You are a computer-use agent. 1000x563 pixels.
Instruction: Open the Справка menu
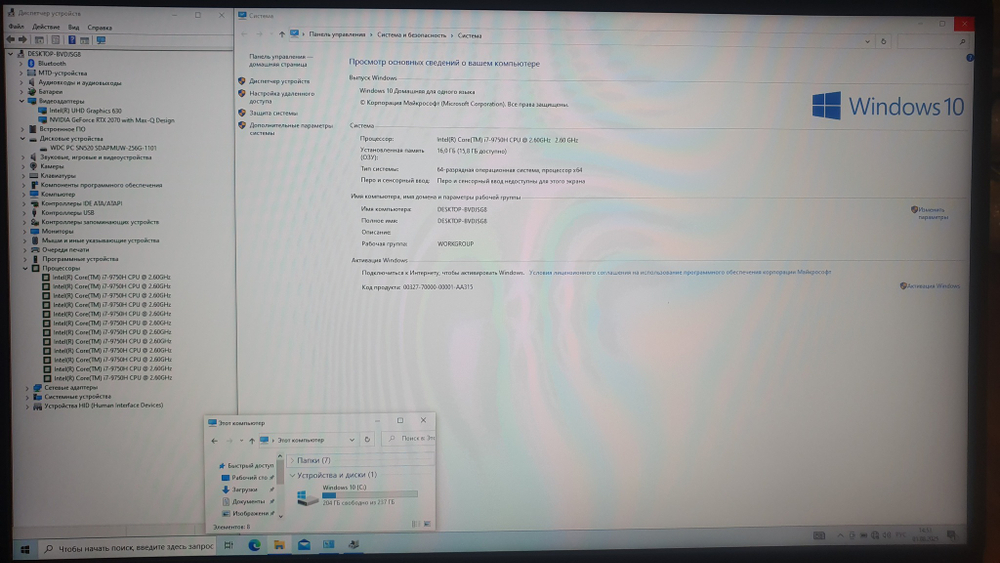coord(99,27)
